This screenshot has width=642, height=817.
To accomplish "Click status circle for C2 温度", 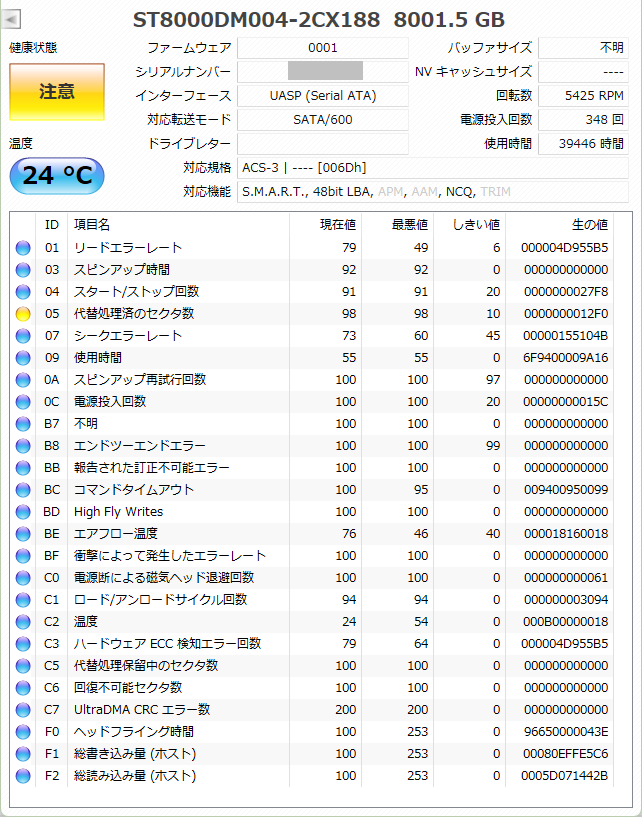I will [x=23, y=622].
